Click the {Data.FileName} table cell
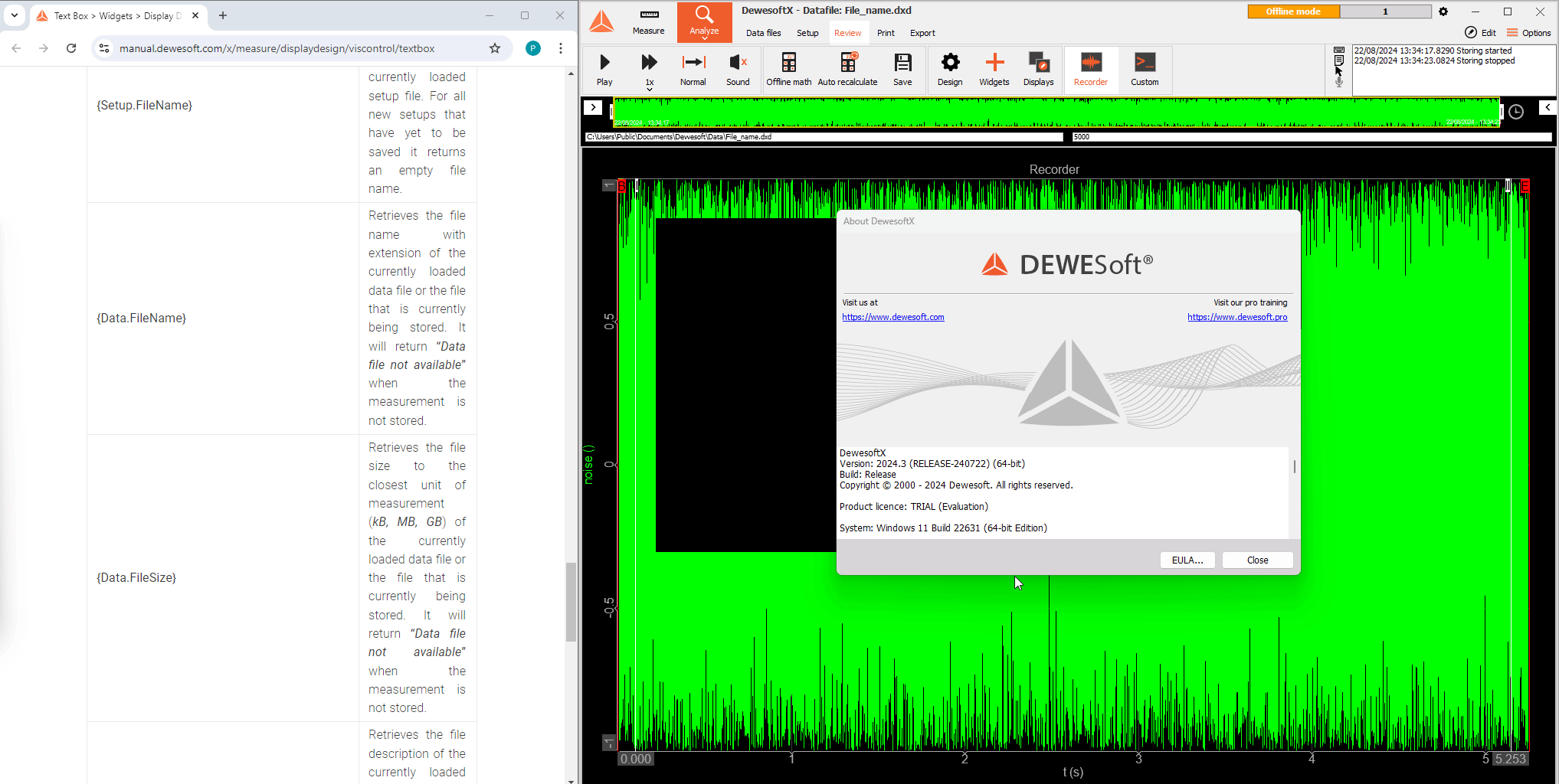The image size is (1559, 784). pyautogui.click(x=223, y=318)
